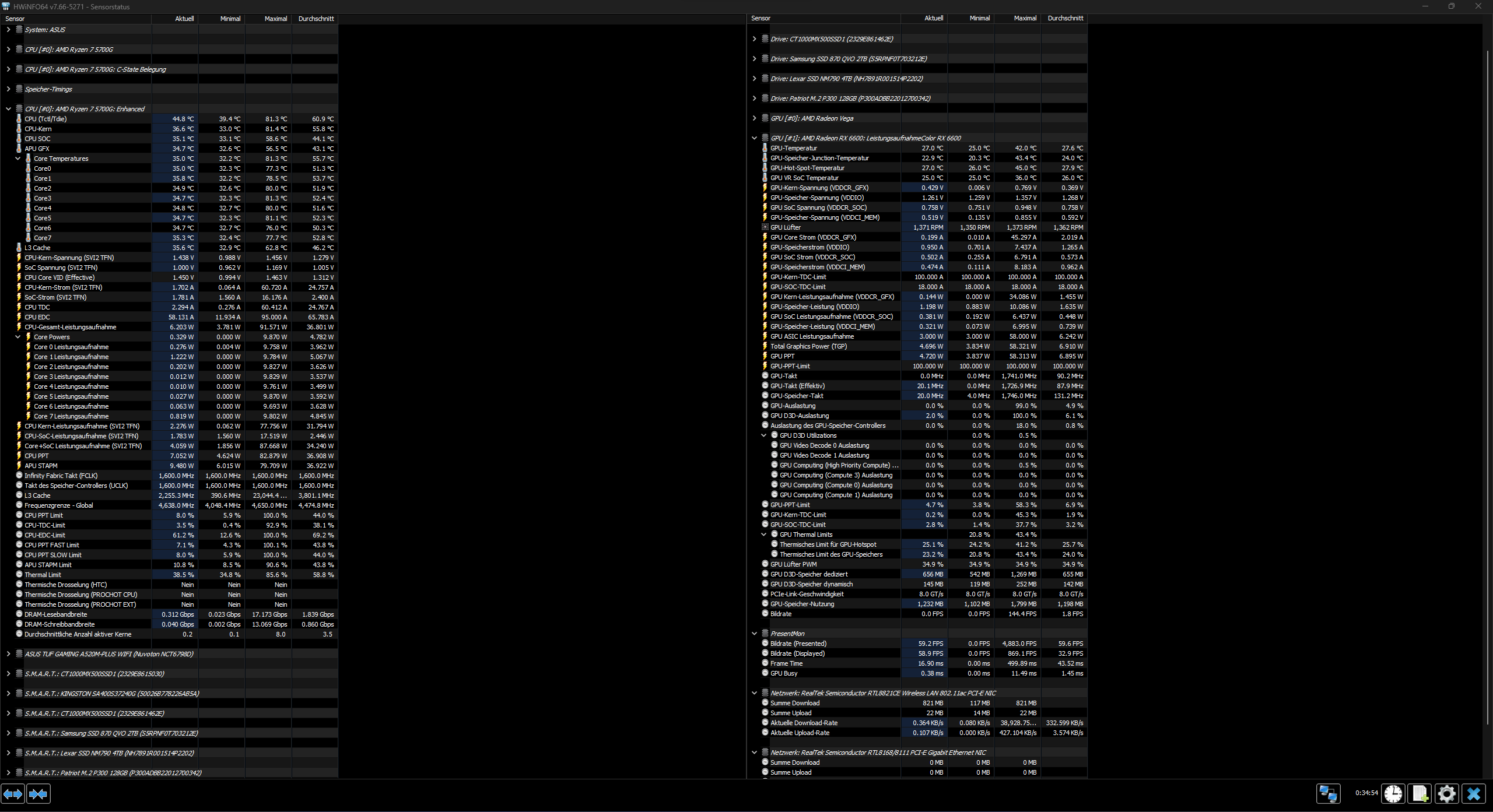Click CPU (Tctl/Tdie) thermometer icon
The height and width of the screenshot is (812, 1493).
[x=19, y=119]
